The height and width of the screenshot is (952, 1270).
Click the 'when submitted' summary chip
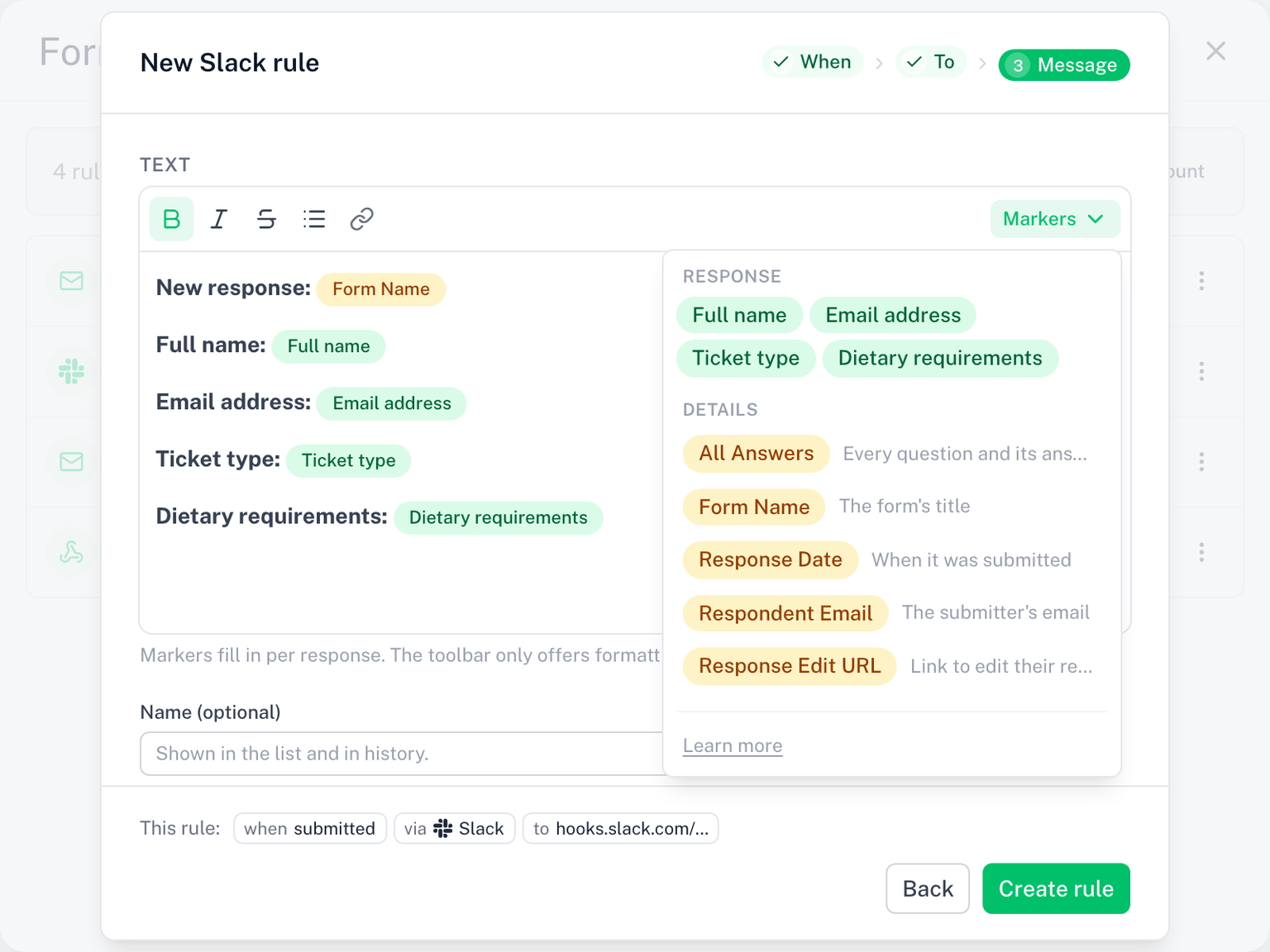(310, 829)
